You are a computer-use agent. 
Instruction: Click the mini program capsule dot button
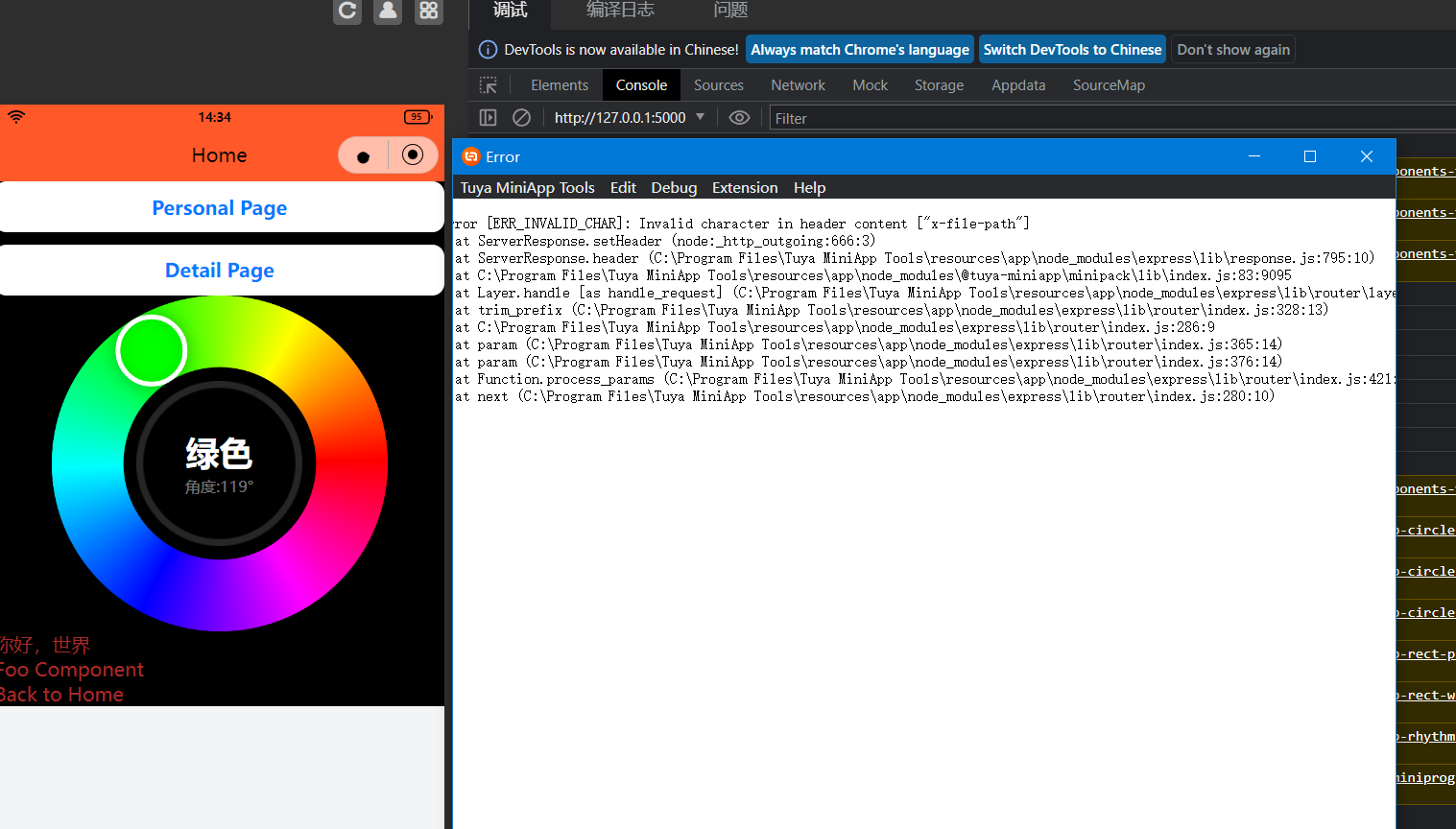(x=363, y=156)
